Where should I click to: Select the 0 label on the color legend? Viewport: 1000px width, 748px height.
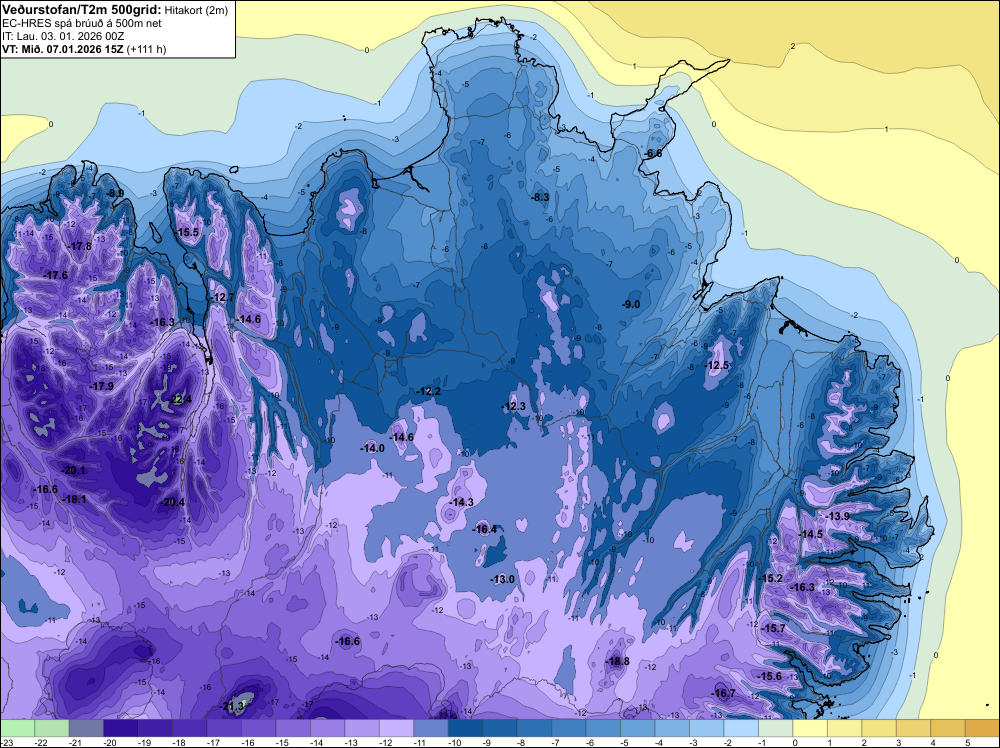(x=795, y=743)
